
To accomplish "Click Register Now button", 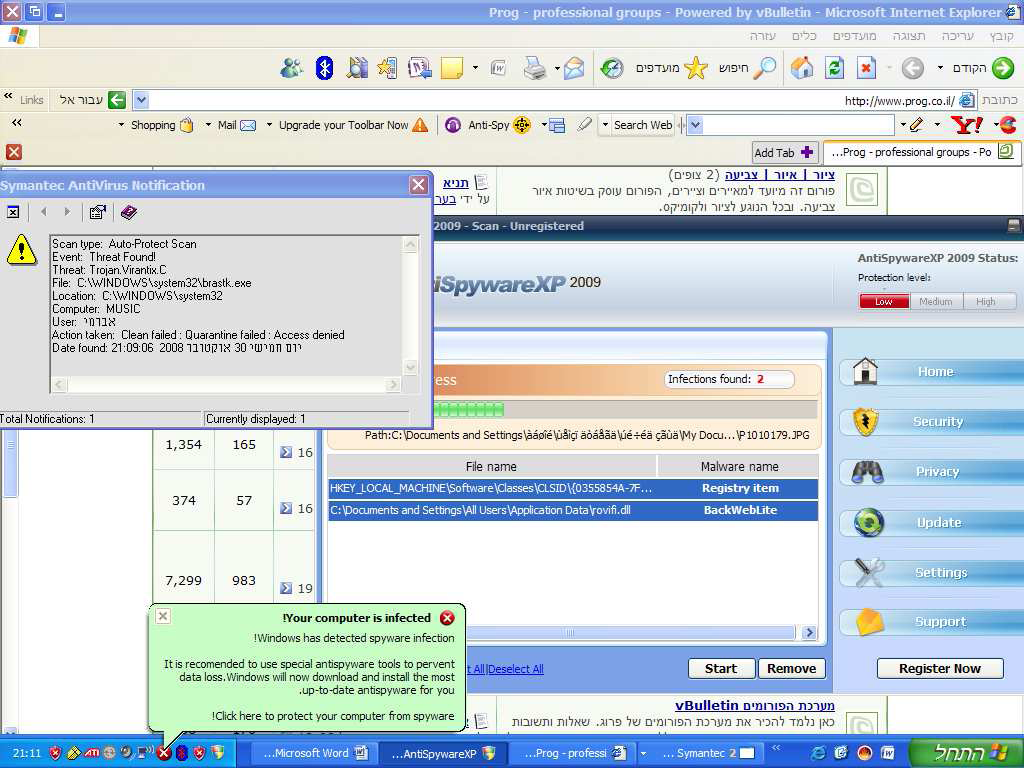I will coord(940,669).
